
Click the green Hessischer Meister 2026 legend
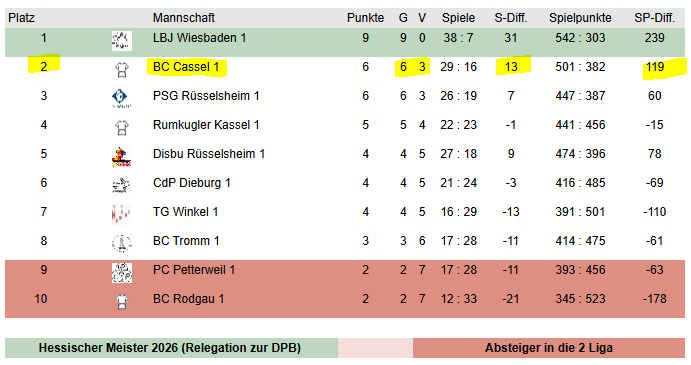[171, 348]
